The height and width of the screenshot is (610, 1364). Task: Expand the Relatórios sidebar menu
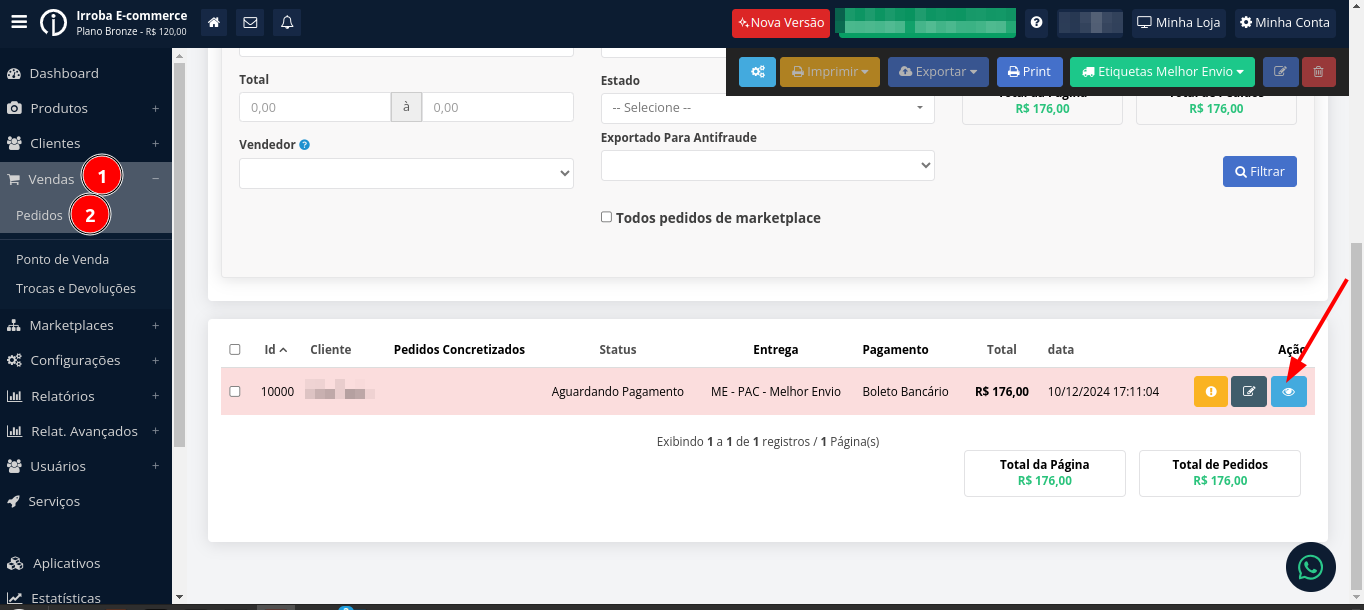point(86,396)
